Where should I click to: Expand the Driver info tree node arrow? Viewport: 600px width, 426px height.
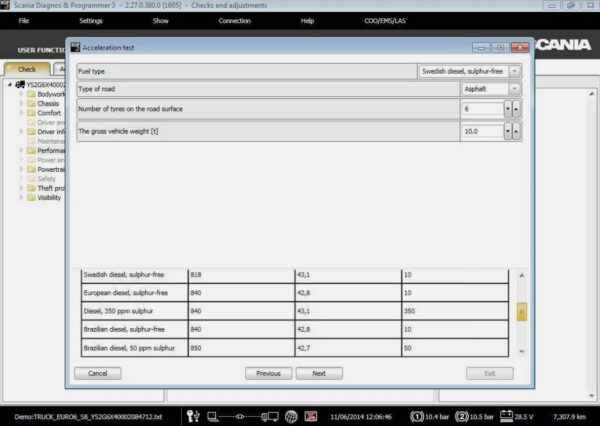21,131
